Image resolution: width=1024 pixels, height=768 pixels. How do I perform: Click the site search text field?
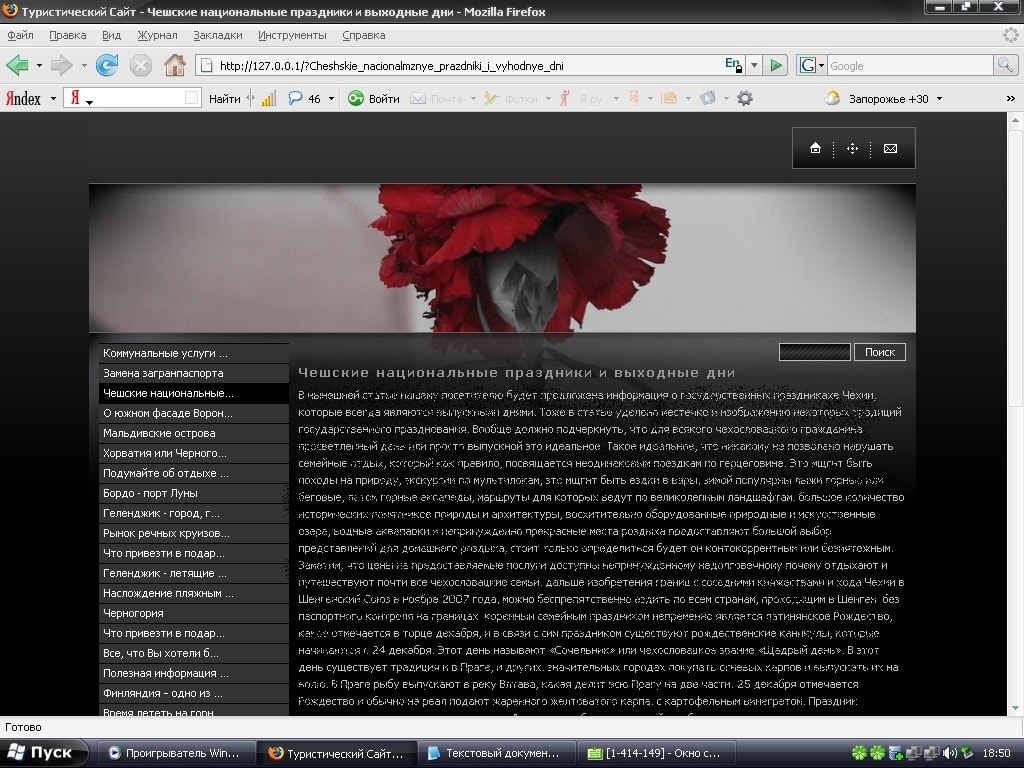(x=815, y=352)
